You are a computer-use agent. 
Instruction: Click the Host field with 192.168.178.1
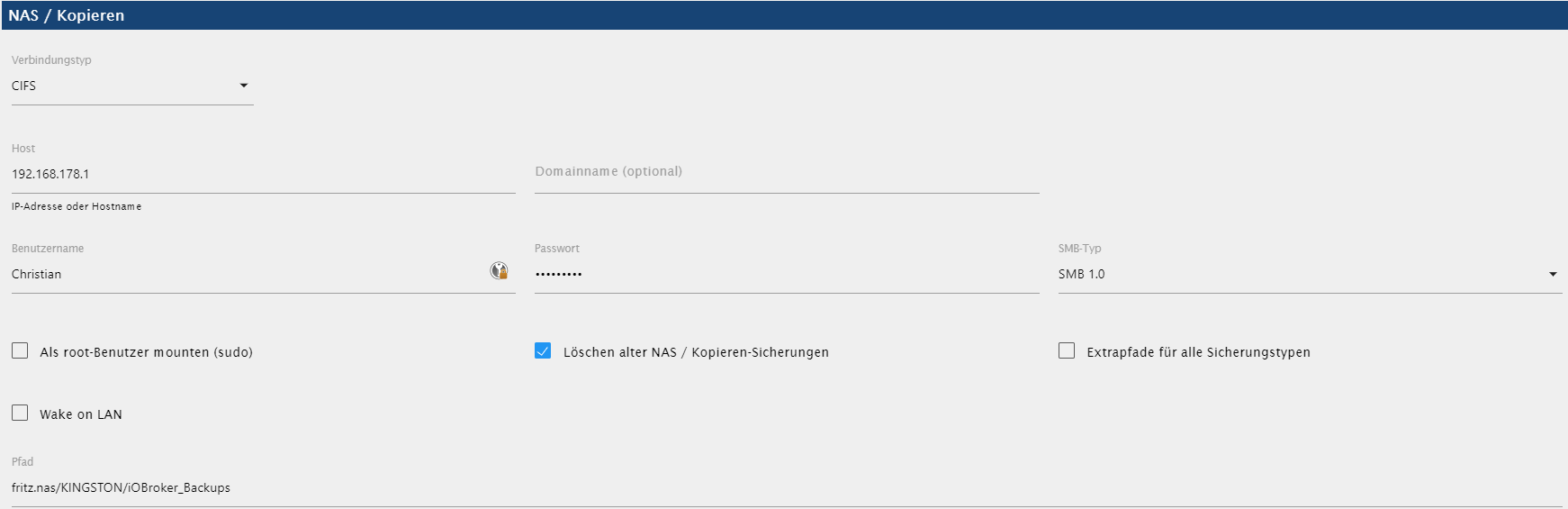[263, 174]
